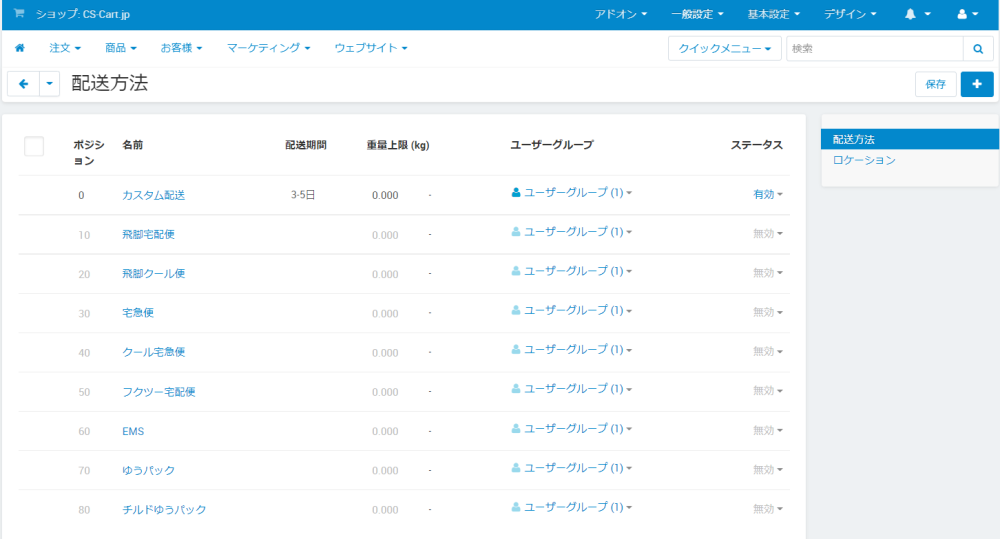Click the shopping cart icon beside the shop name
This screenshot has height=539, width=1000.
(x=19, y=13)
